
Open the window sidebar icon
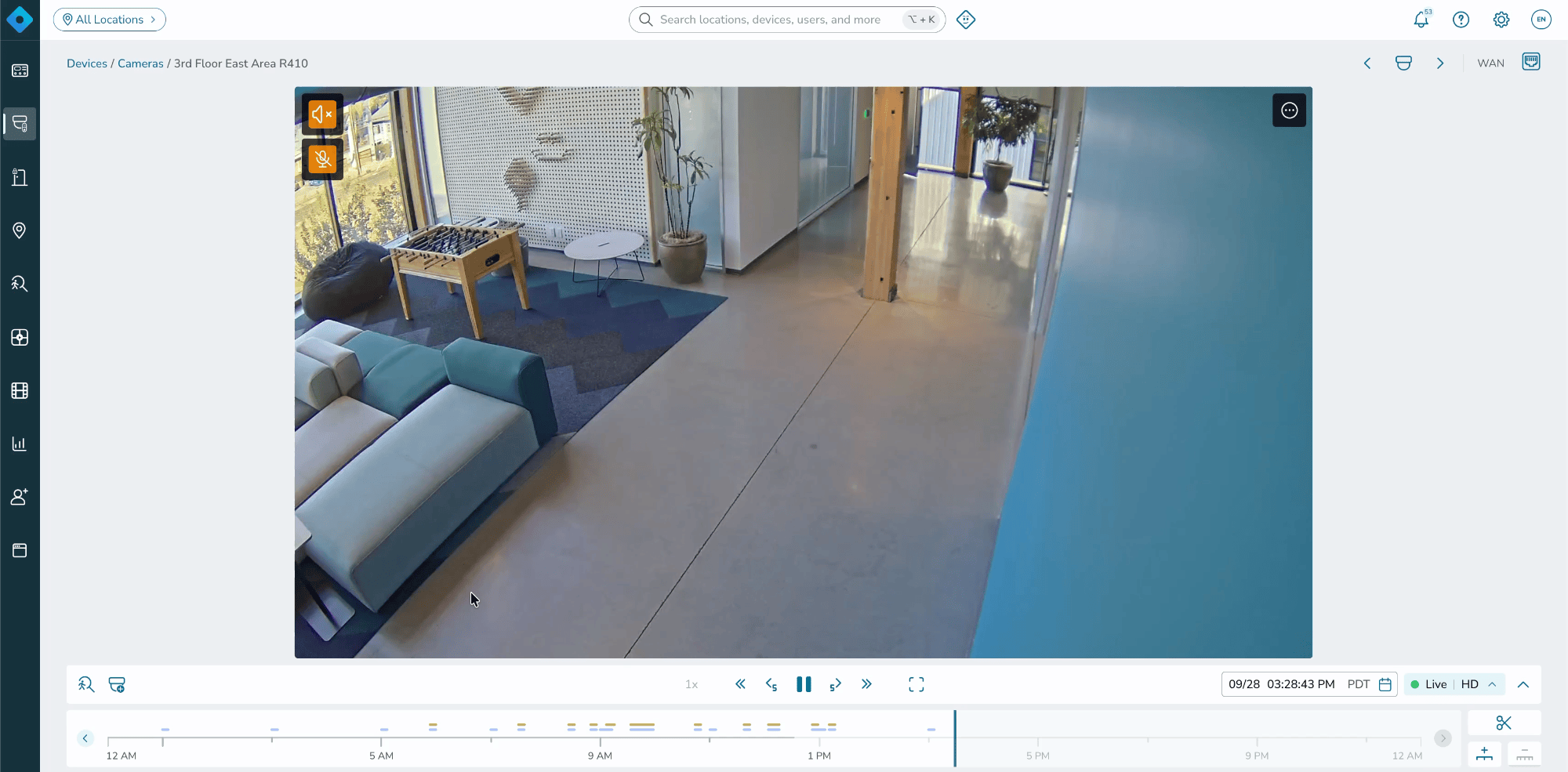pos(20,550)
